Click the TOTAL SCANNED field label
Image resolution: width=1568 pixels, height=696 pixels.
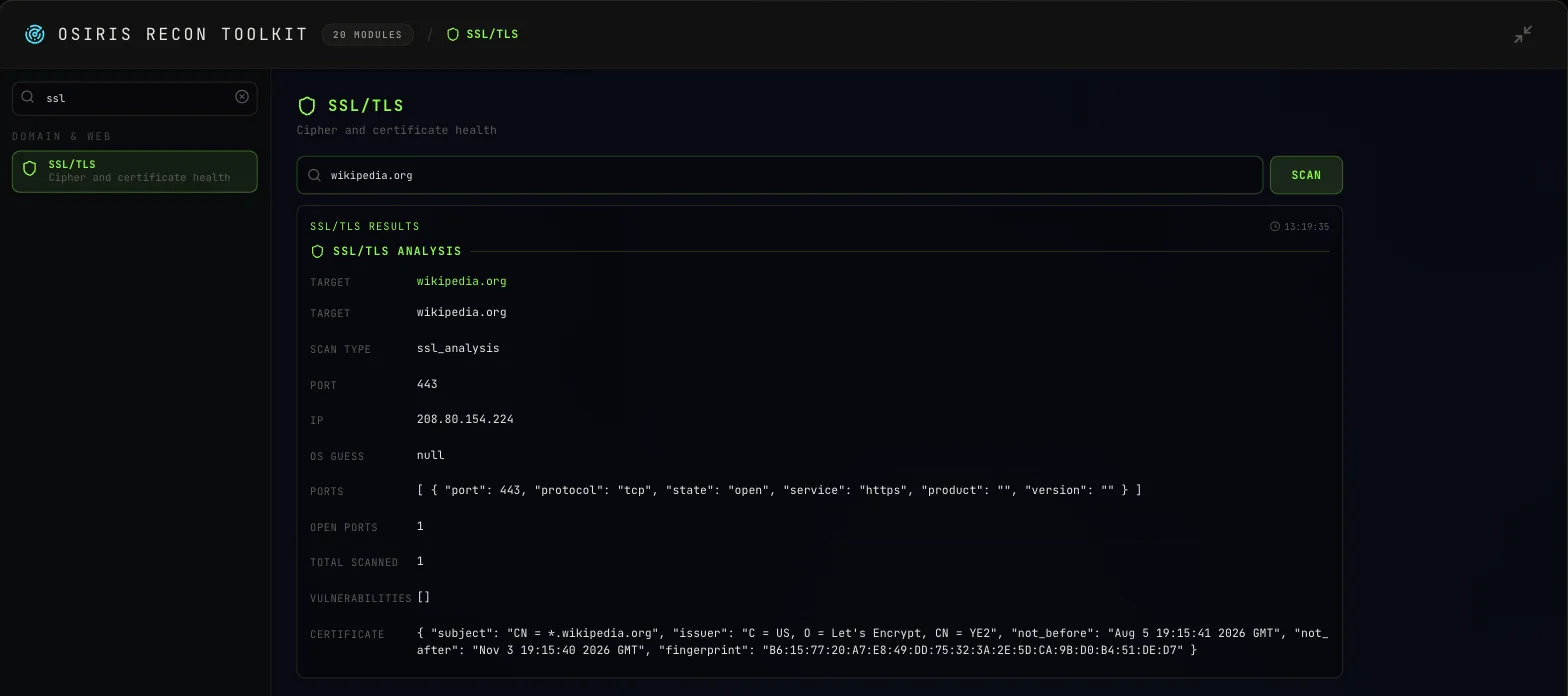click(x=354, y=562)
